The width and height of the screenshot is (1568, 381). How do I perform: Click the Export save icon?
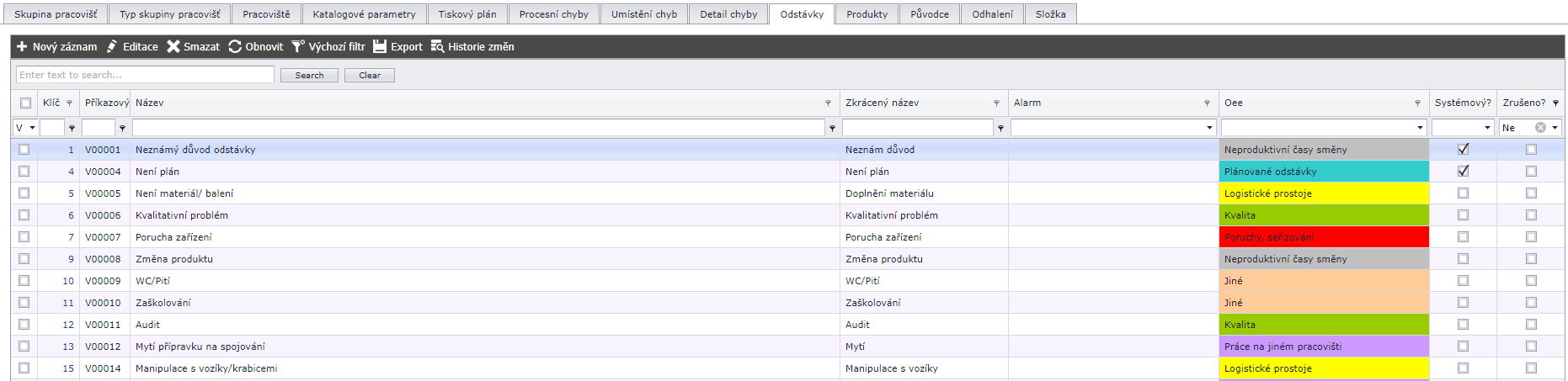(380, 47)
